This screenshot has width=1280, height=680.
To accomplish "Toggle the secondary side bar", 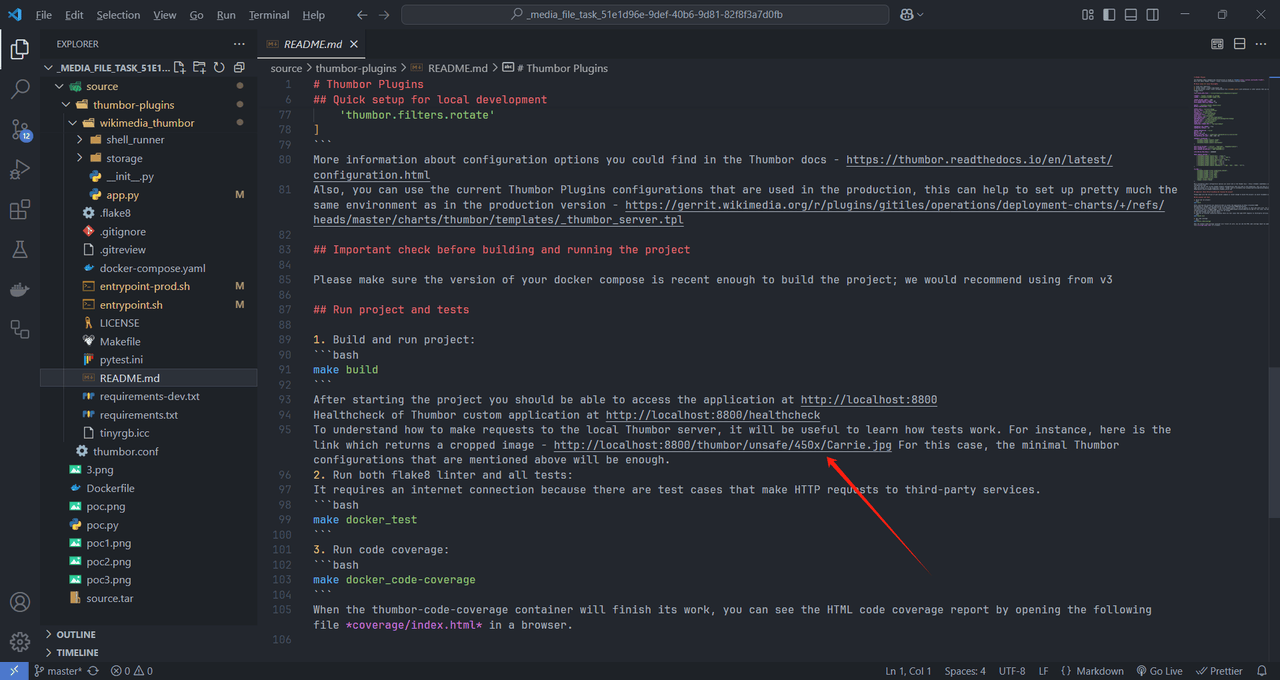I will [x=1152, y=14].
